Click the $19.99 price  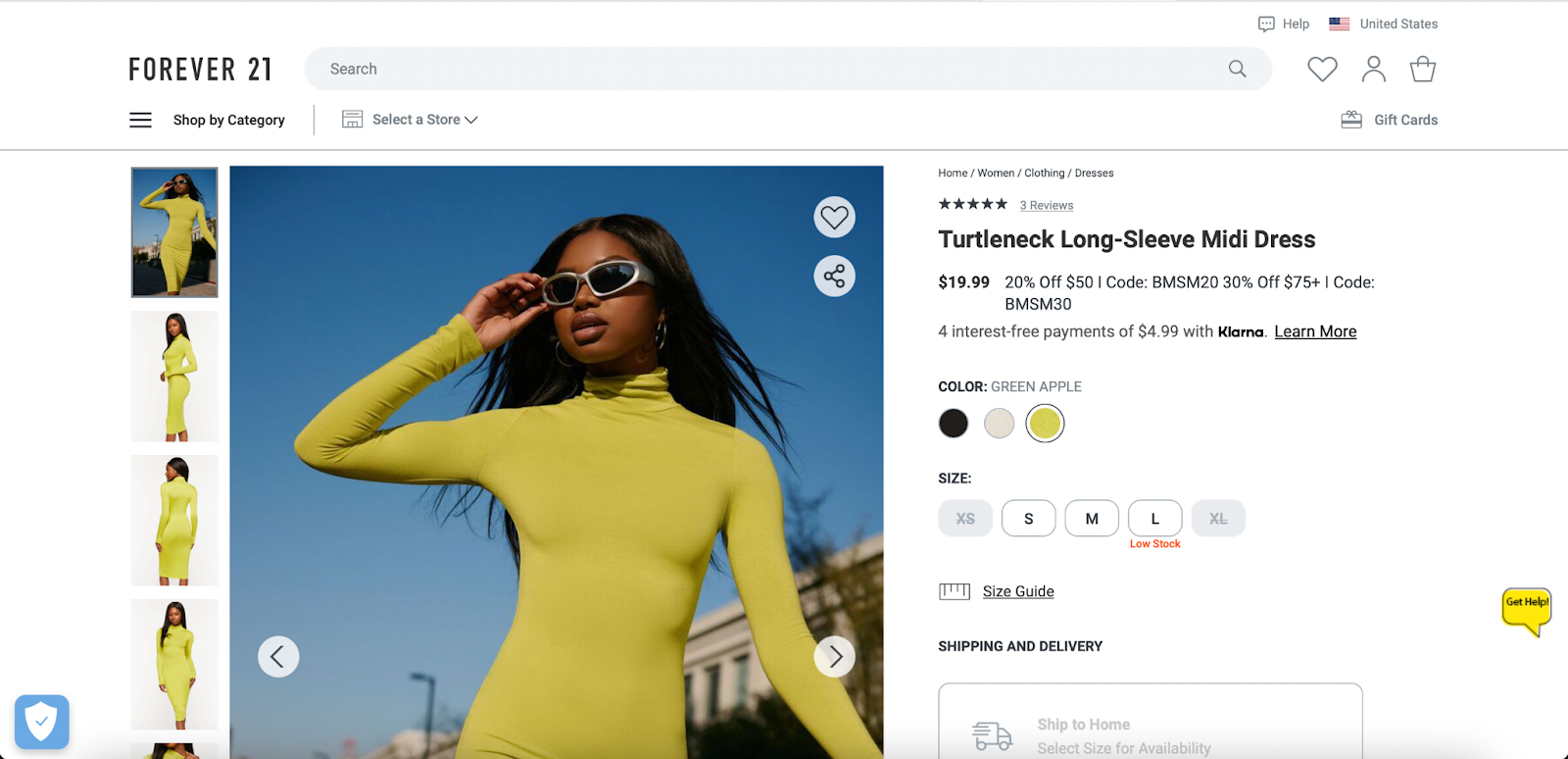pos(964,282)
